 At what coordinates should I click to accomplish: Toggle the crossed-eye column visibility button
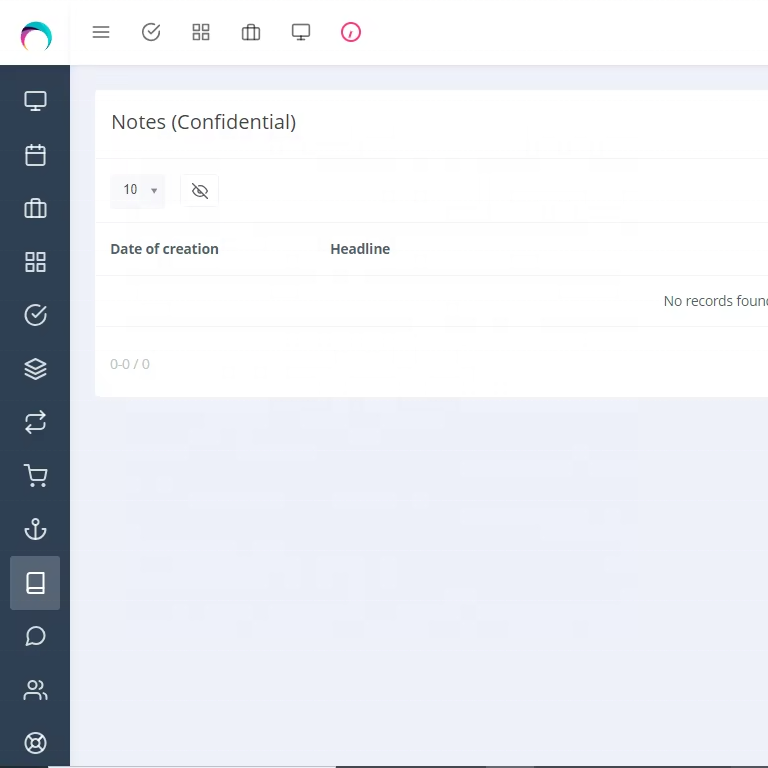click(x=199, y=191)
